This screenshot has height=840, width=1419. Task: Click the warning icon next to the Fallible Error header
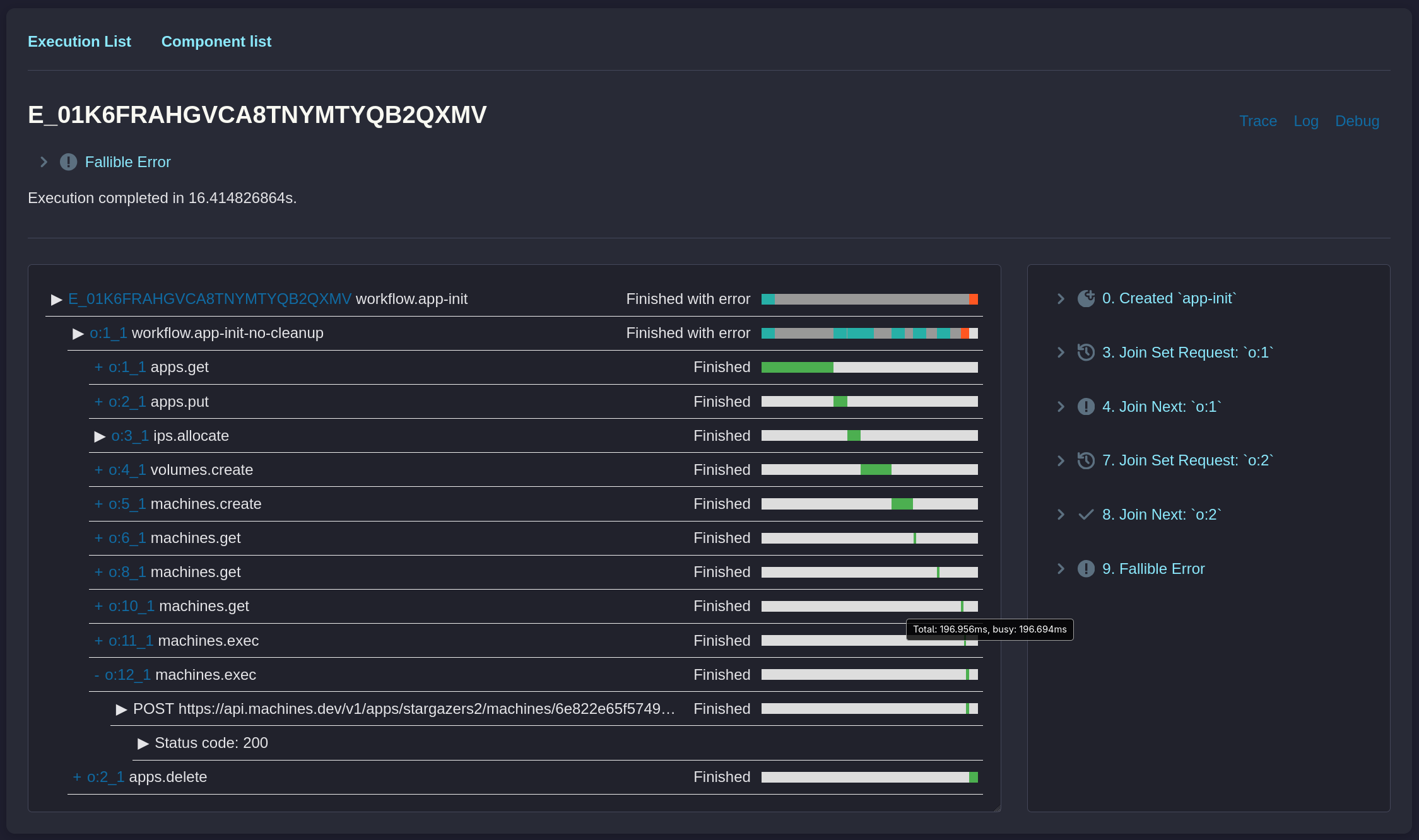pyautogui.click(x=68, y=162)
